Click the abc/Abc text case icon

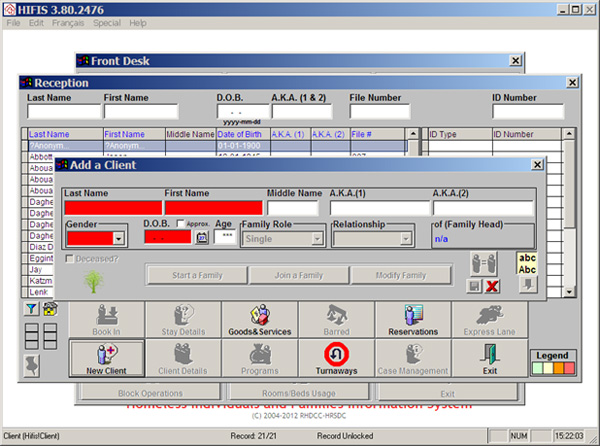tap(527, 262)
